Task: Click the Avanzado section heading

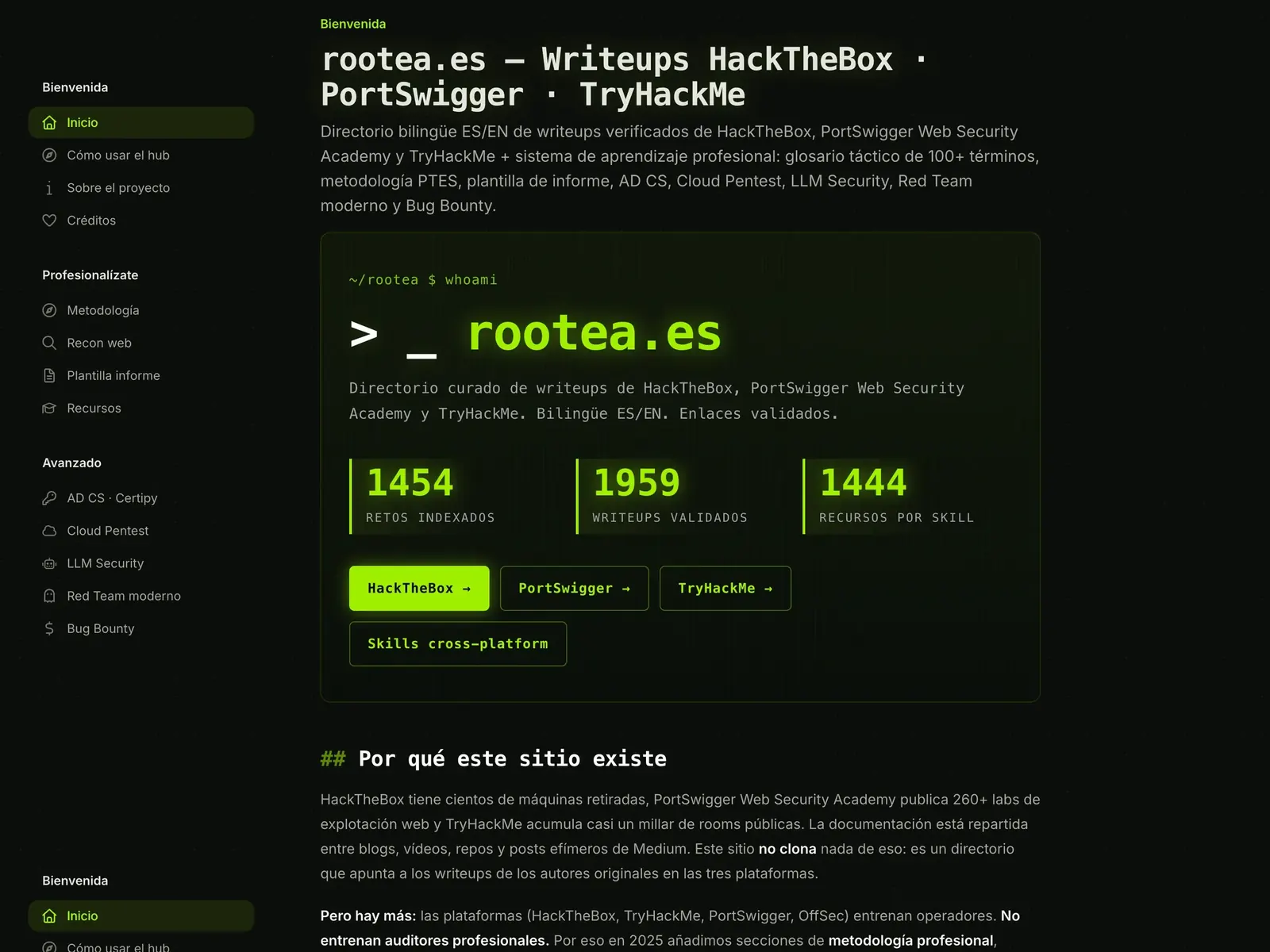Action: click(x=72, y=463)
